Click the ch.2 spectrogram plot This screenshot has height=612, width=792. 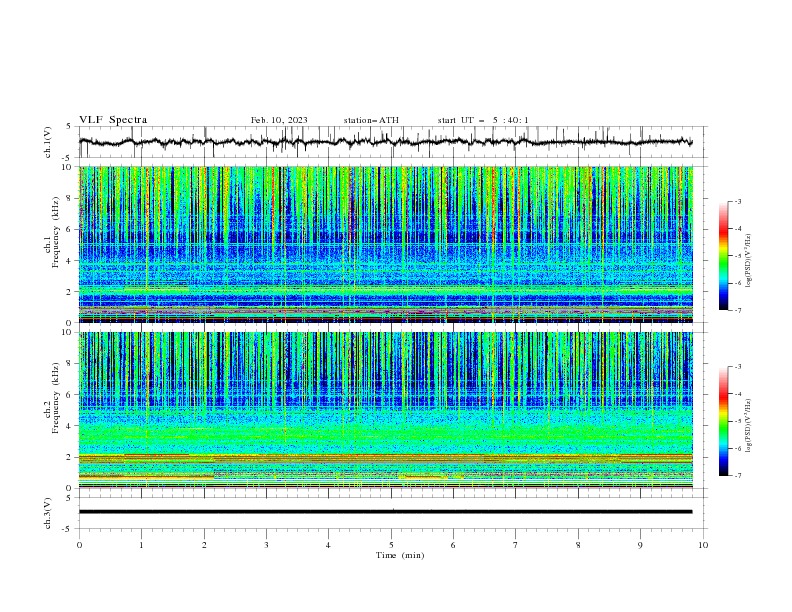[386, 410]
